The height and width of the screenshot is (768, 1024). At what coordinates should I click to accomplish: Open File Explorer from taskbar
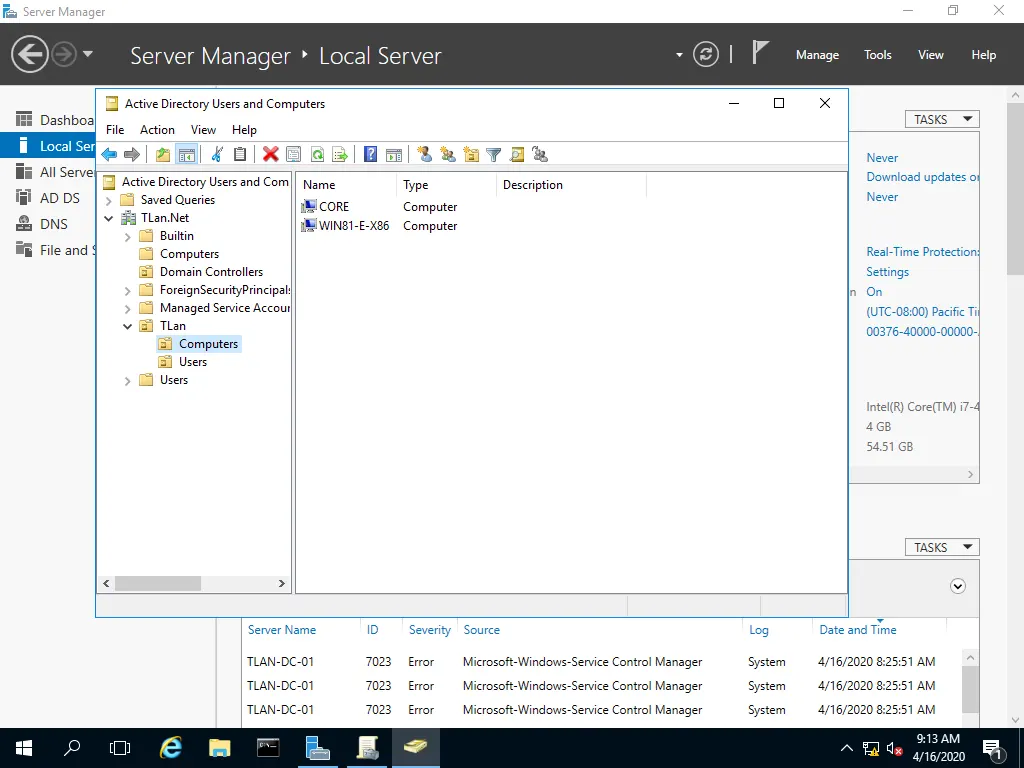(x=219, y=747)
